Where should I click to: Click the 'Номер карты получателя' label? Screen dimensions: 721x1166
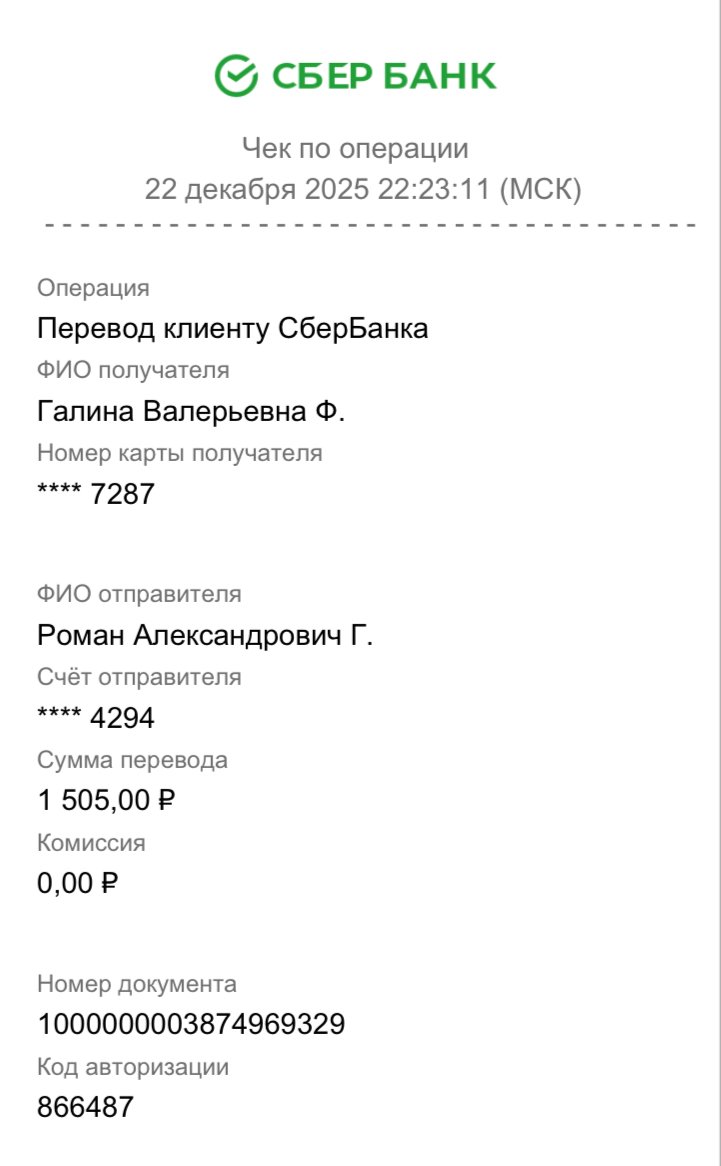pos(180,453)
